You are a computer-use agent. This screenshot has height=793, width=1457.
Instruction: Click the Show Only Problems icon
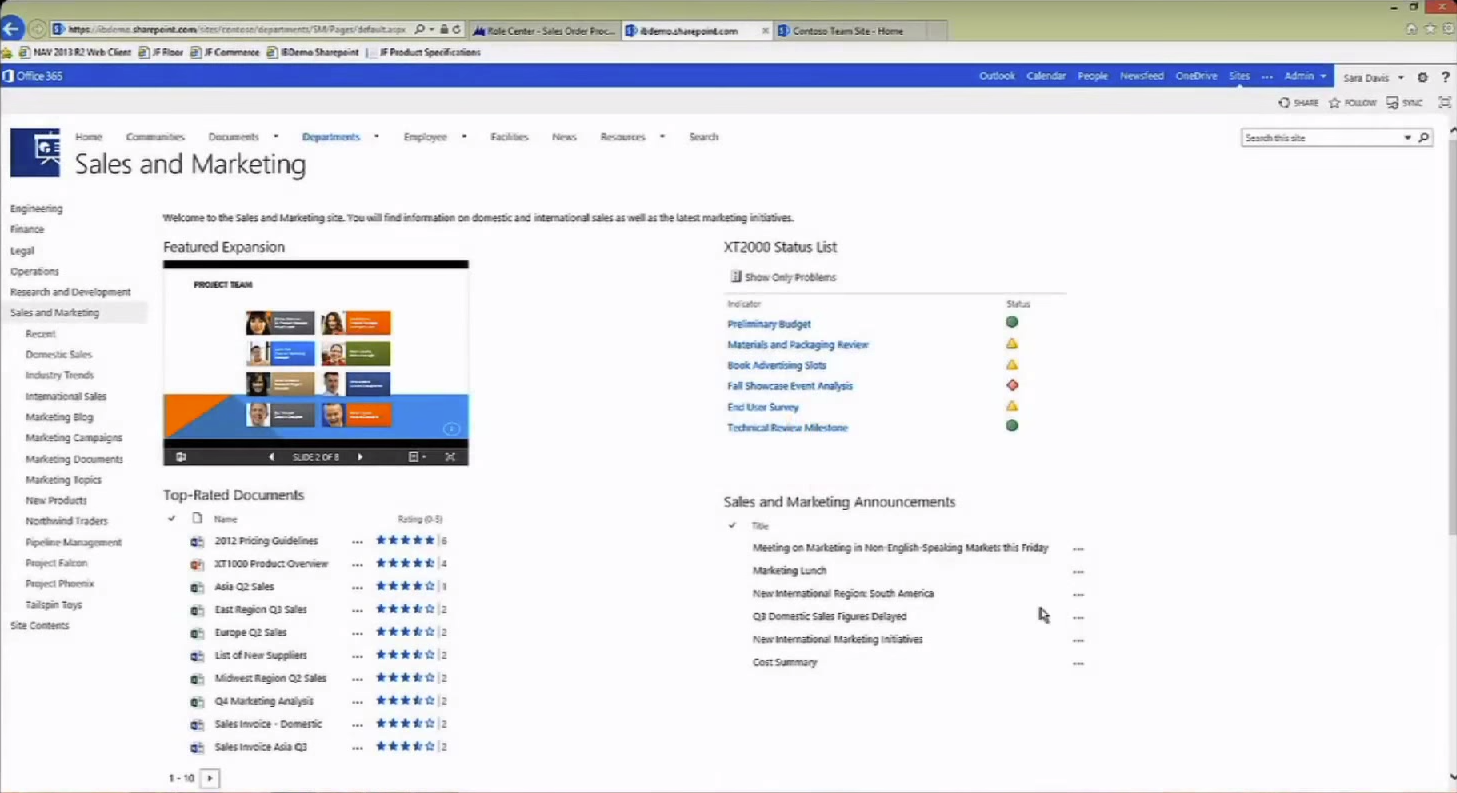735,277
